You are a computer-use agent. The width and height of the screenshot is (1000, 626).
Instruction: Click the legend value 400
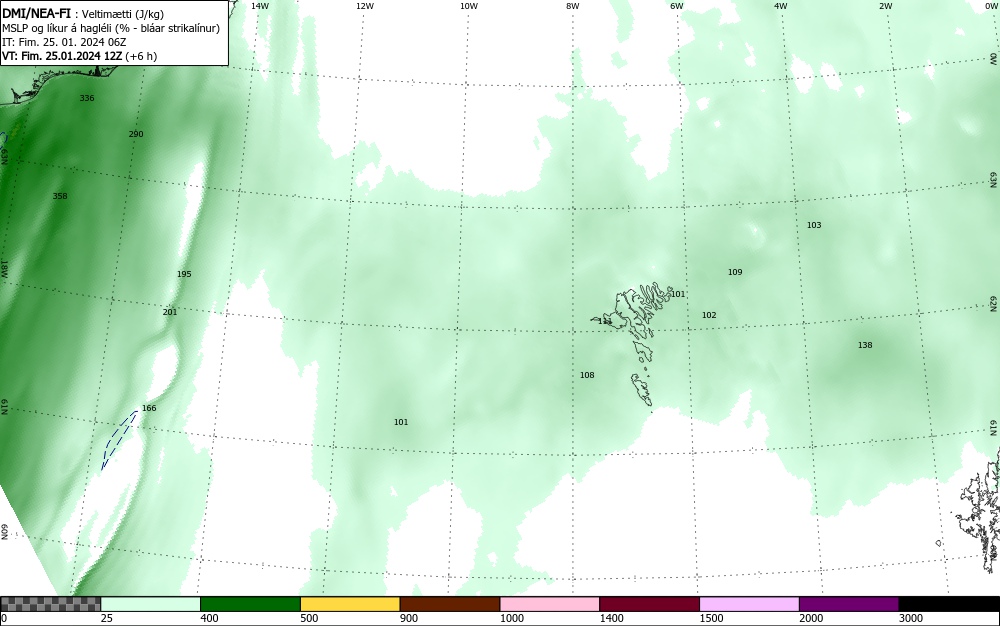209,618
